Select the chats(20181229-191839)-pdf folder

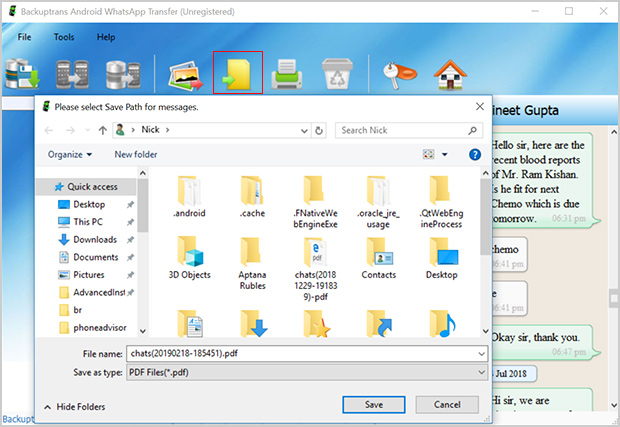pos(315,269)
